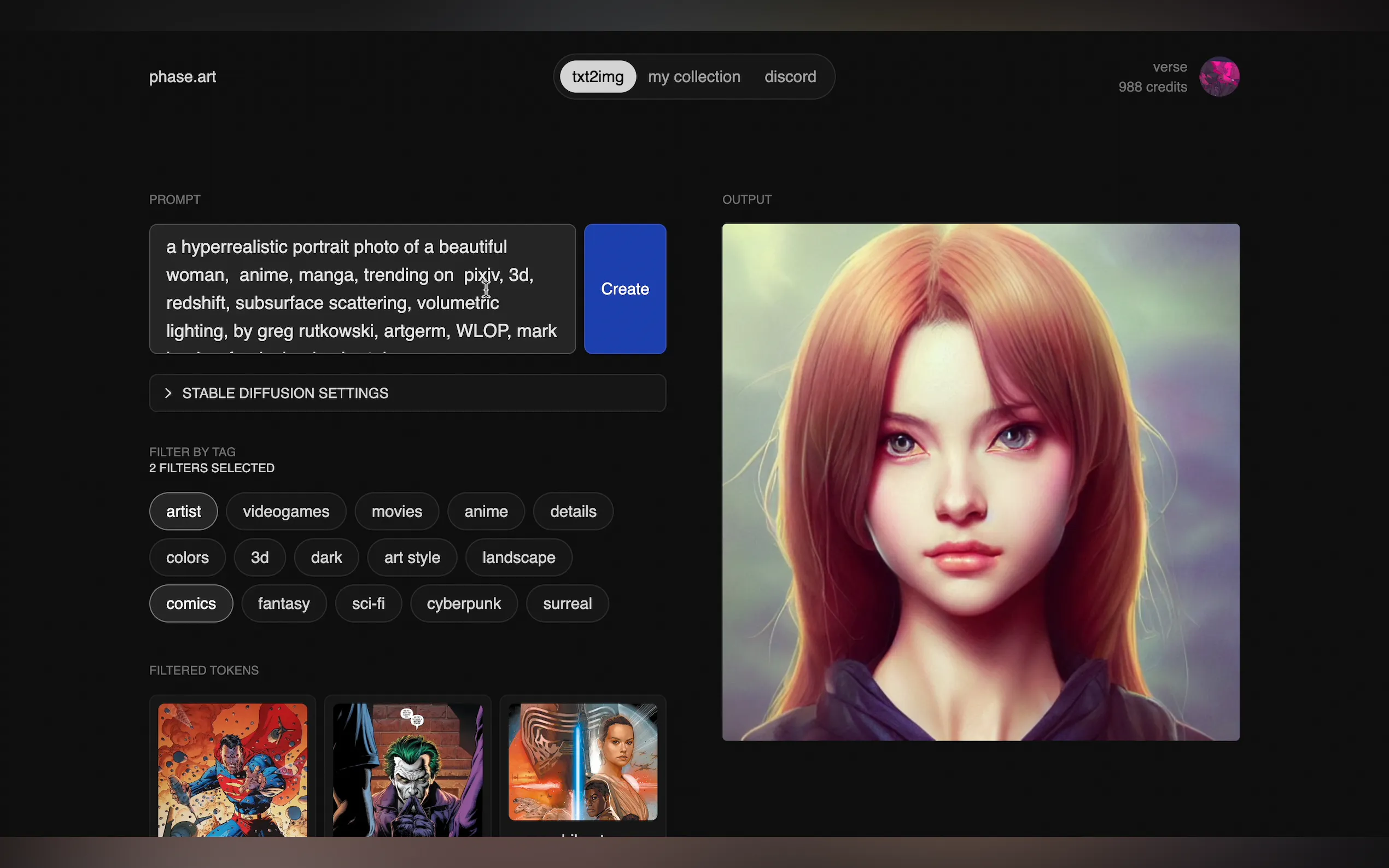Image resolution: width=1389 pixels, height=868 pixels.
Task: Deselect the artist tag filter
Action: point(183,512)
